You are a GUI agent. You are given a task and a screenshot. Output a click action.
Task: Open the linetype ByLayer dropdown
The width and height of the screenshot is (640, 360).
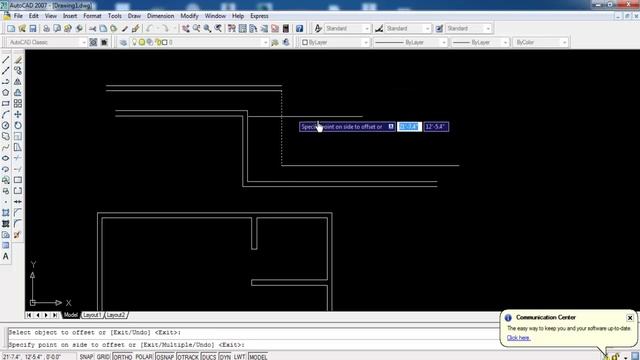(x=444, y=42)
